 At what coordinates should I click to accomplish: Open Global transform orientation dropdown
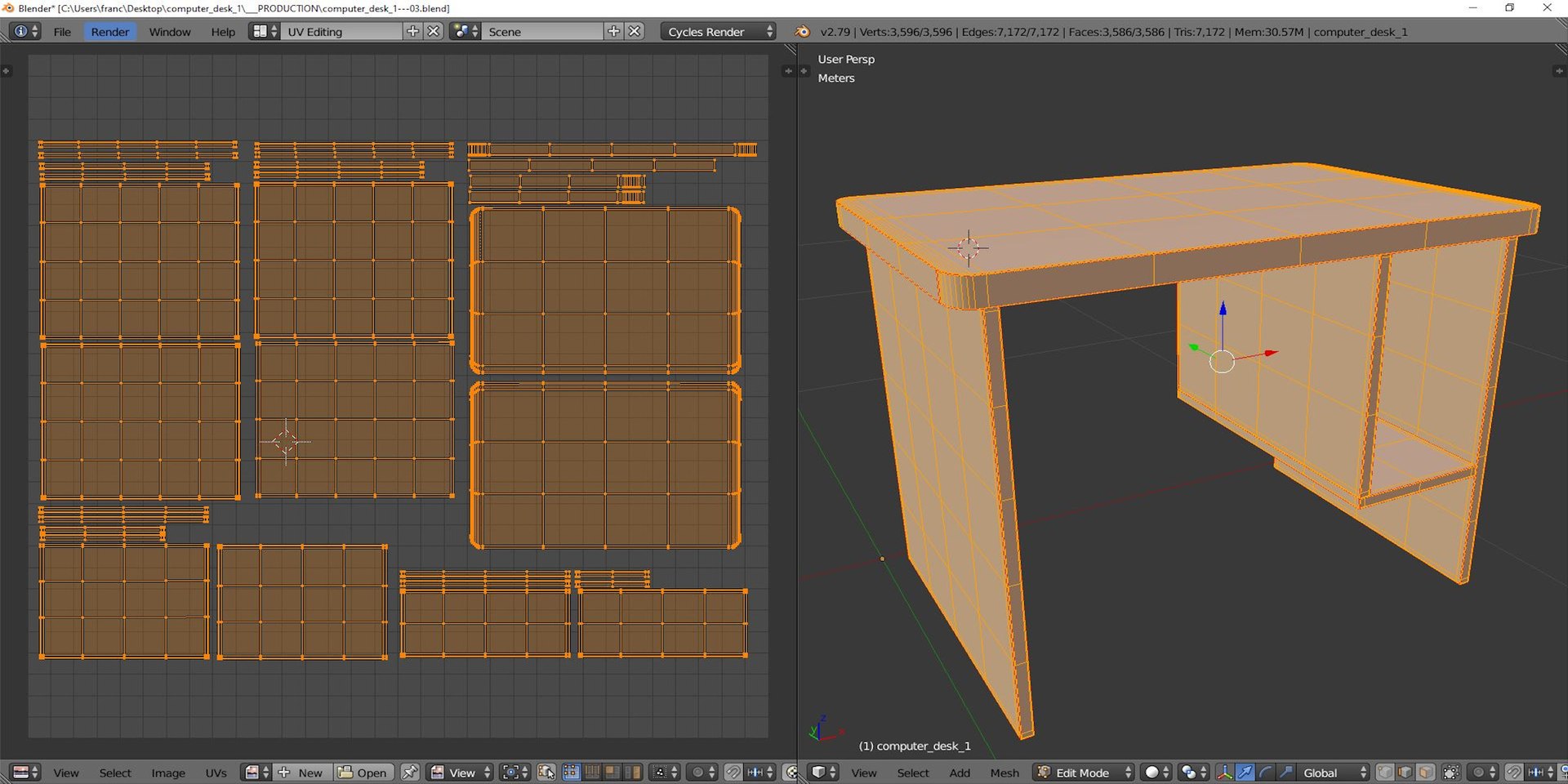(1333, 772)
